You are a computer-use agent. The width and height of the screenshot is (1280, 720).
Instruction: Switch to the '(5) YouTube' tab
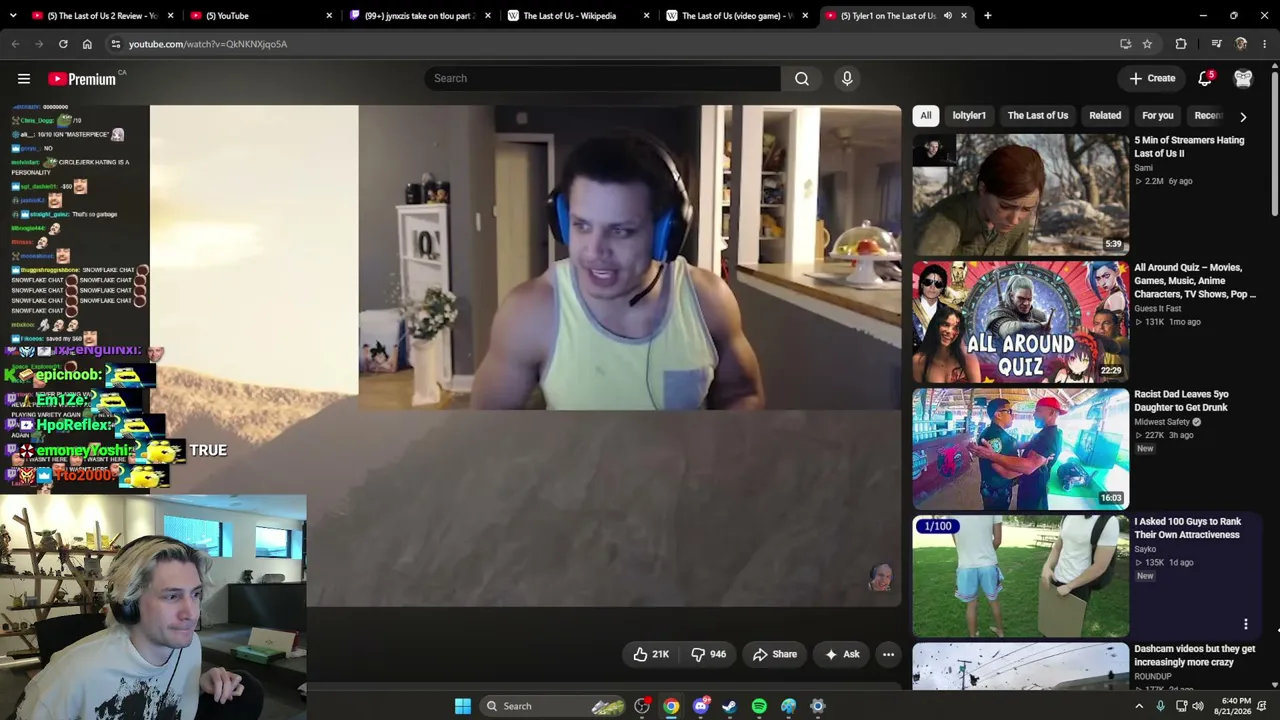click(260, 16)
